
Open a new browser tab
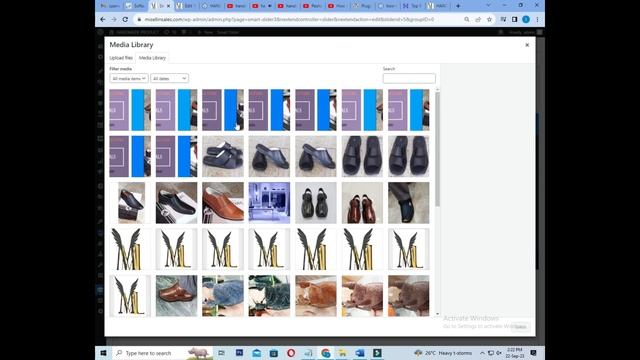pyautogui.click(x=458, y=6)
